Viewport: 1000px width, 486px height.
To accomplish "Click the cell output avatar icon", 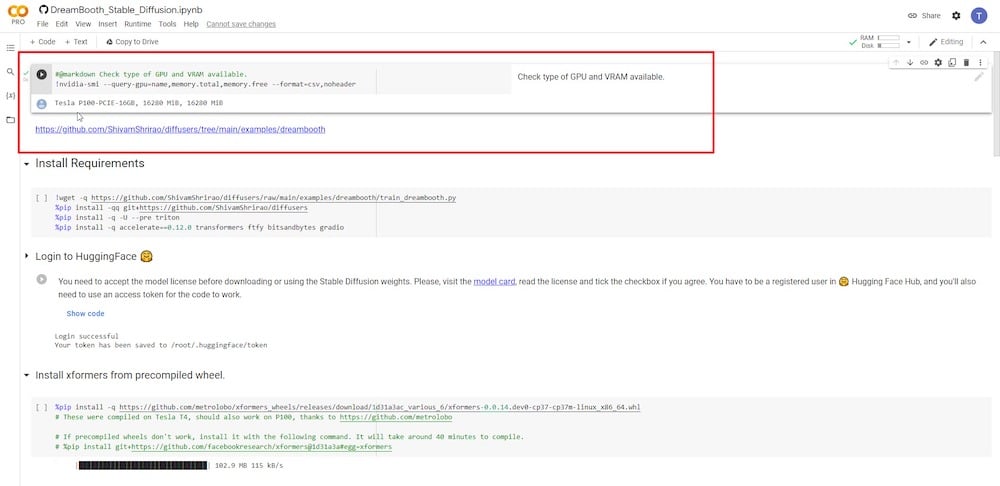I will coord(41,103).
